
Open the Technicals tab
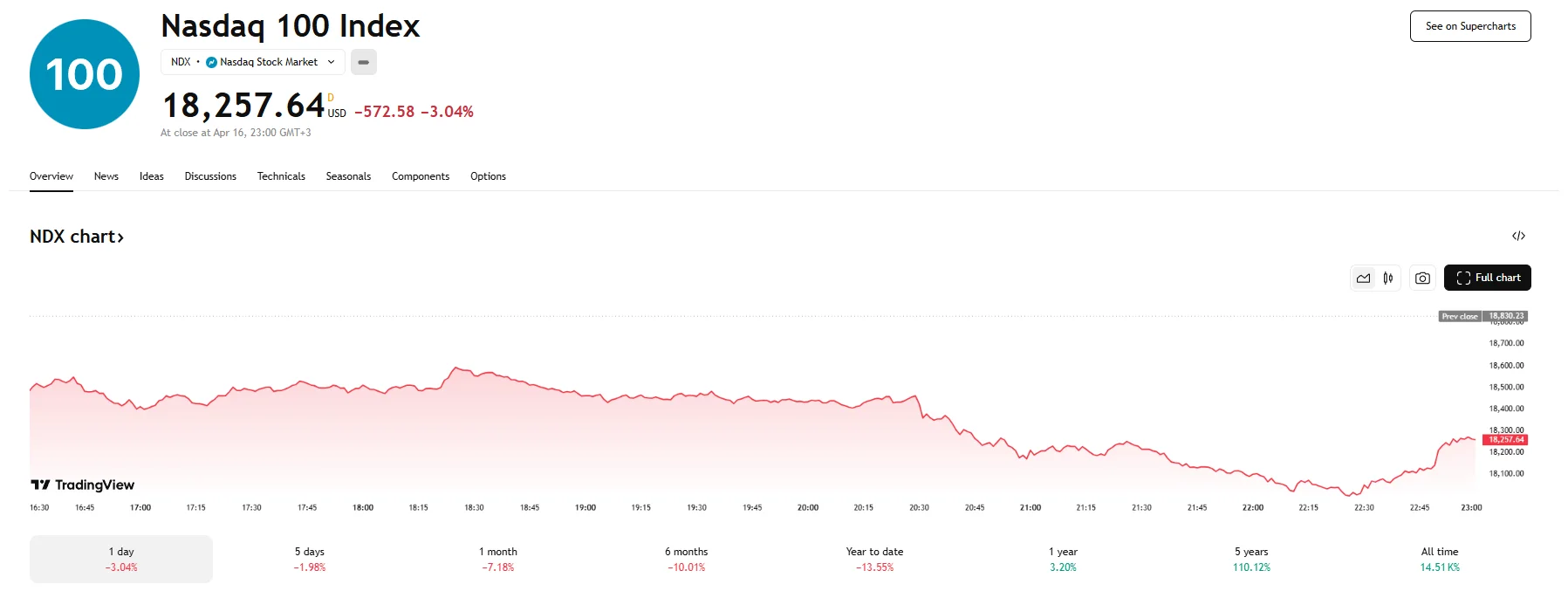coord(281,176)
